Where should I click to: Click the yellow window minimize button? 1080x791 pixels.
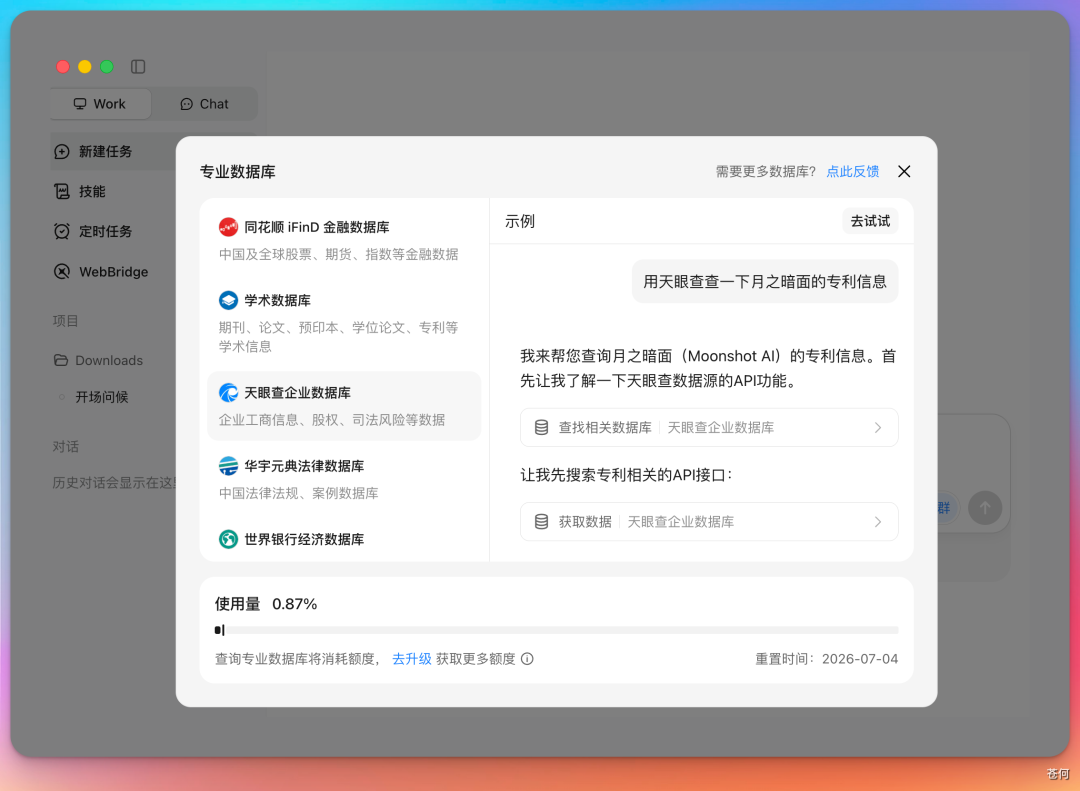click(x=85, y=67)
